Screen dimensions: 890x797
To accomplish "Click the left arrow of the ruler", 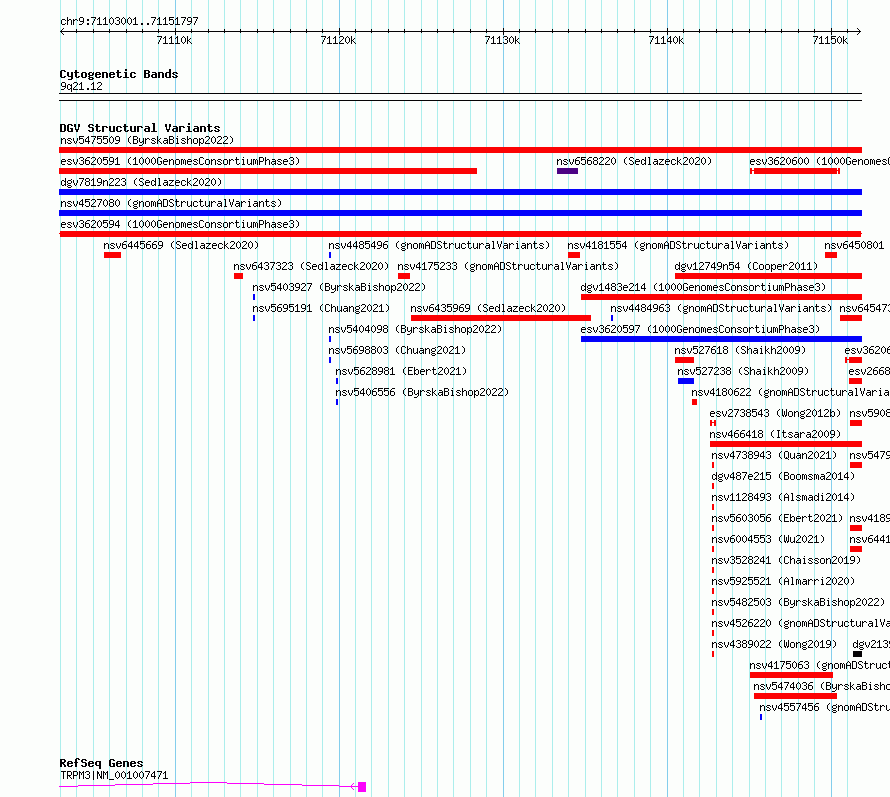I will coord(62,31).
